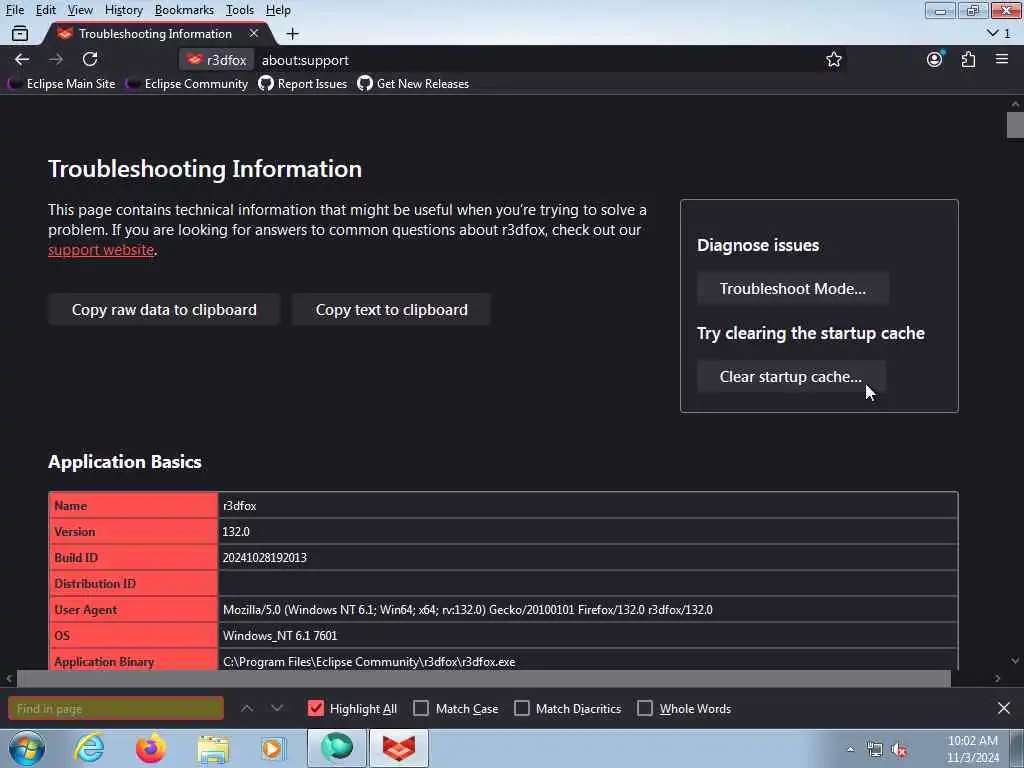
Task: Select the Troubleshooting Information tab
Action: pyautogui.click(x=155, y=33)
